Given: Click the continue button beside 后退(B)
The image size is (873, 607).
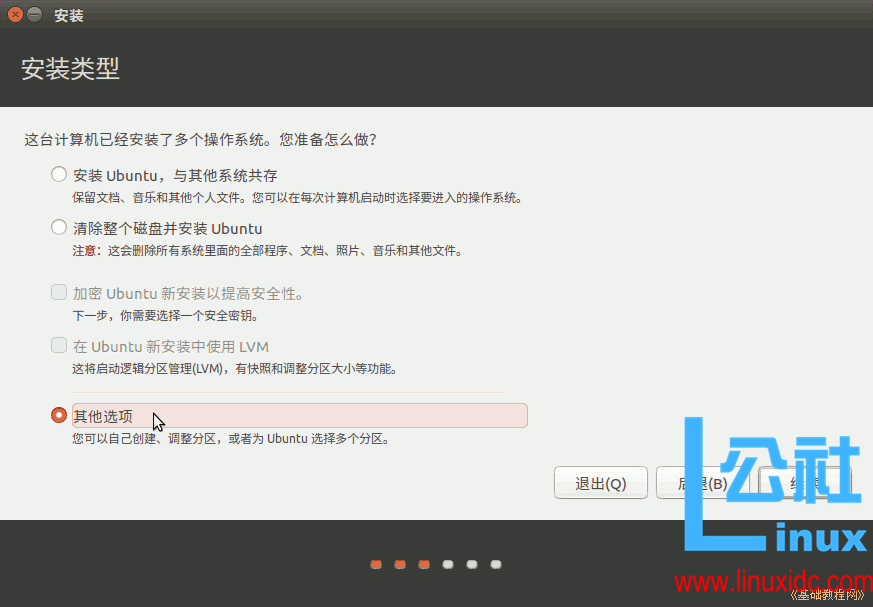Looking at the screenshot, I should click(x=805, y=483).
